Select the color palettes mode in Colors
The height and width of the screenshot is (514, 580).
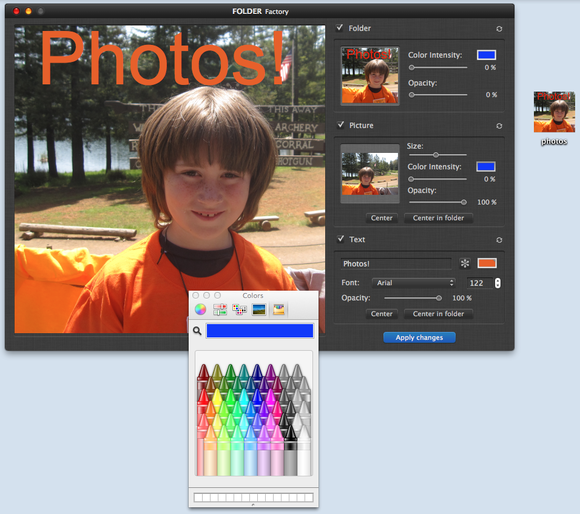click(239, 309)
